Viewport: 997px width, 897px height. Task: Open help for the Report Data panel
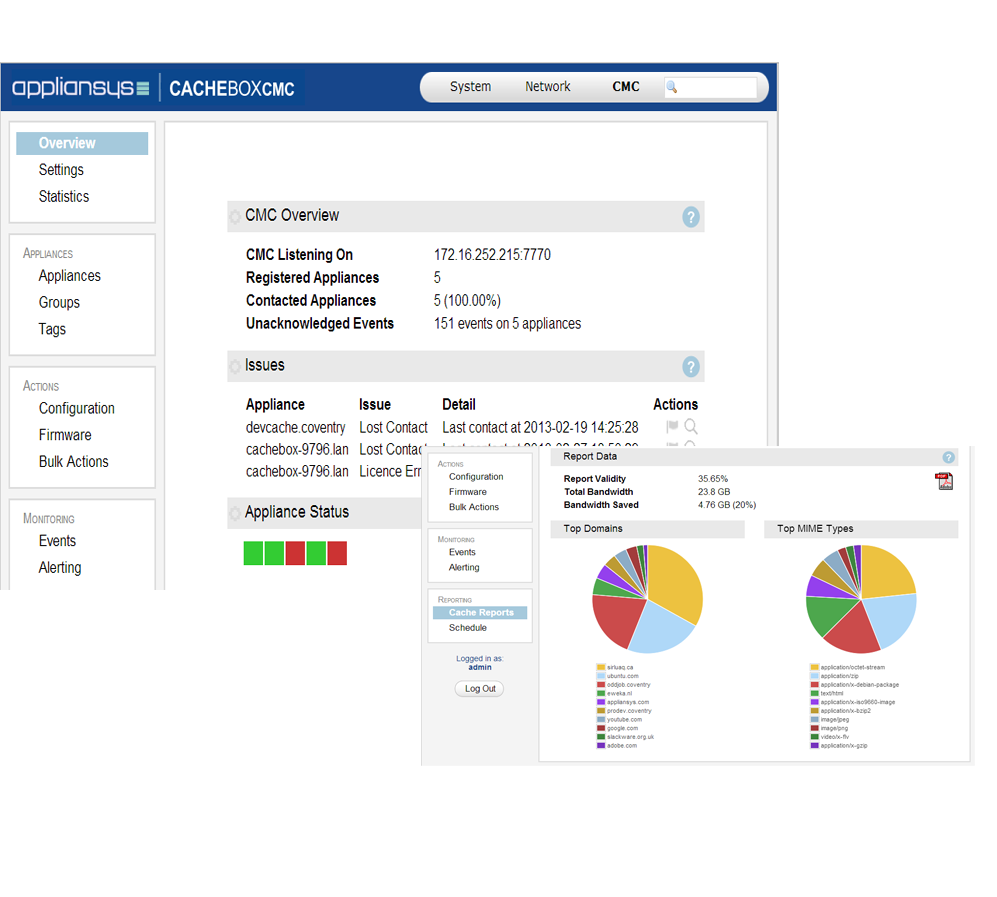coord(948,457)
